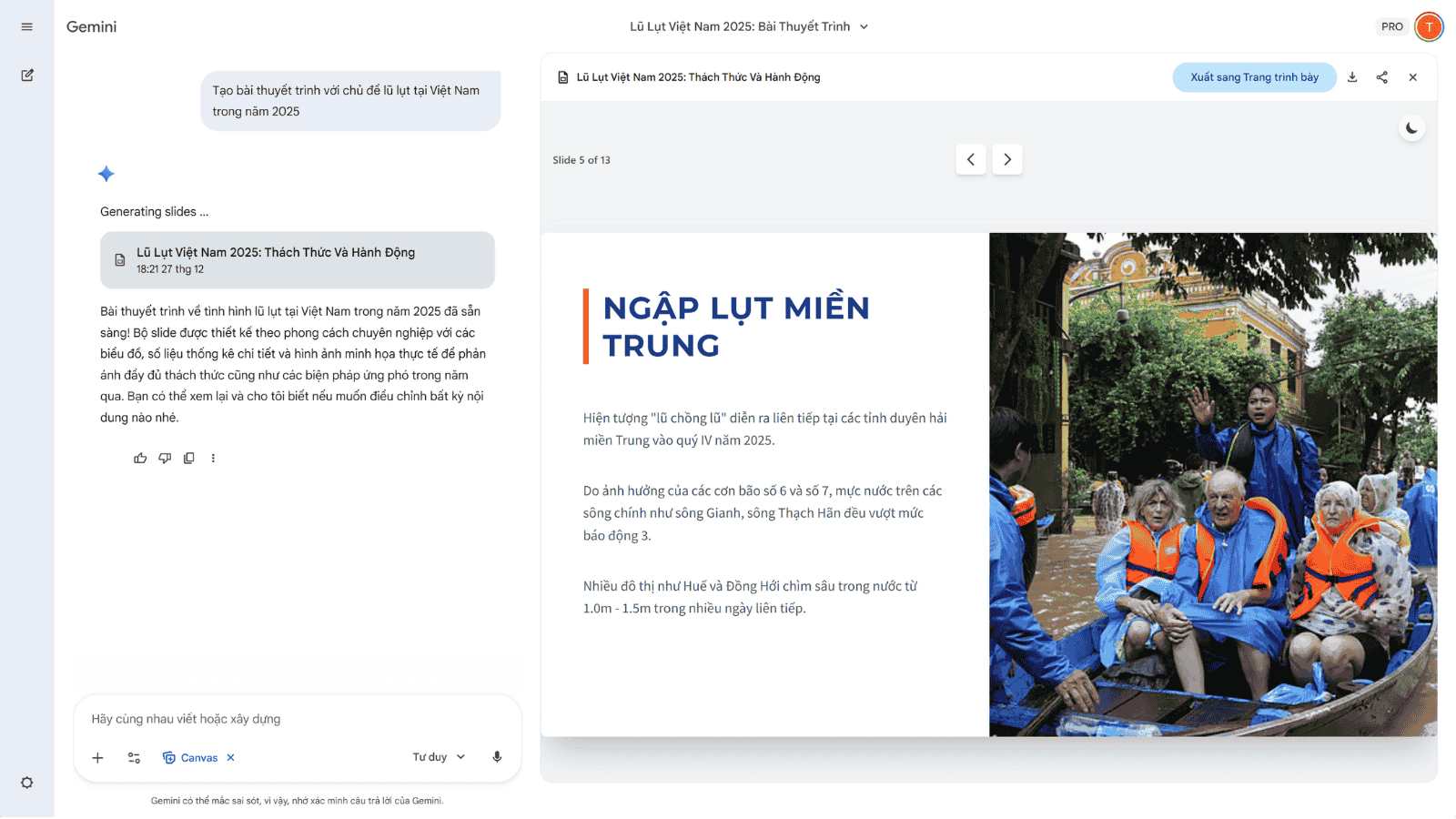Click the thumbs down icon on the response
The image size is (1456, 819).
[165, 459]
